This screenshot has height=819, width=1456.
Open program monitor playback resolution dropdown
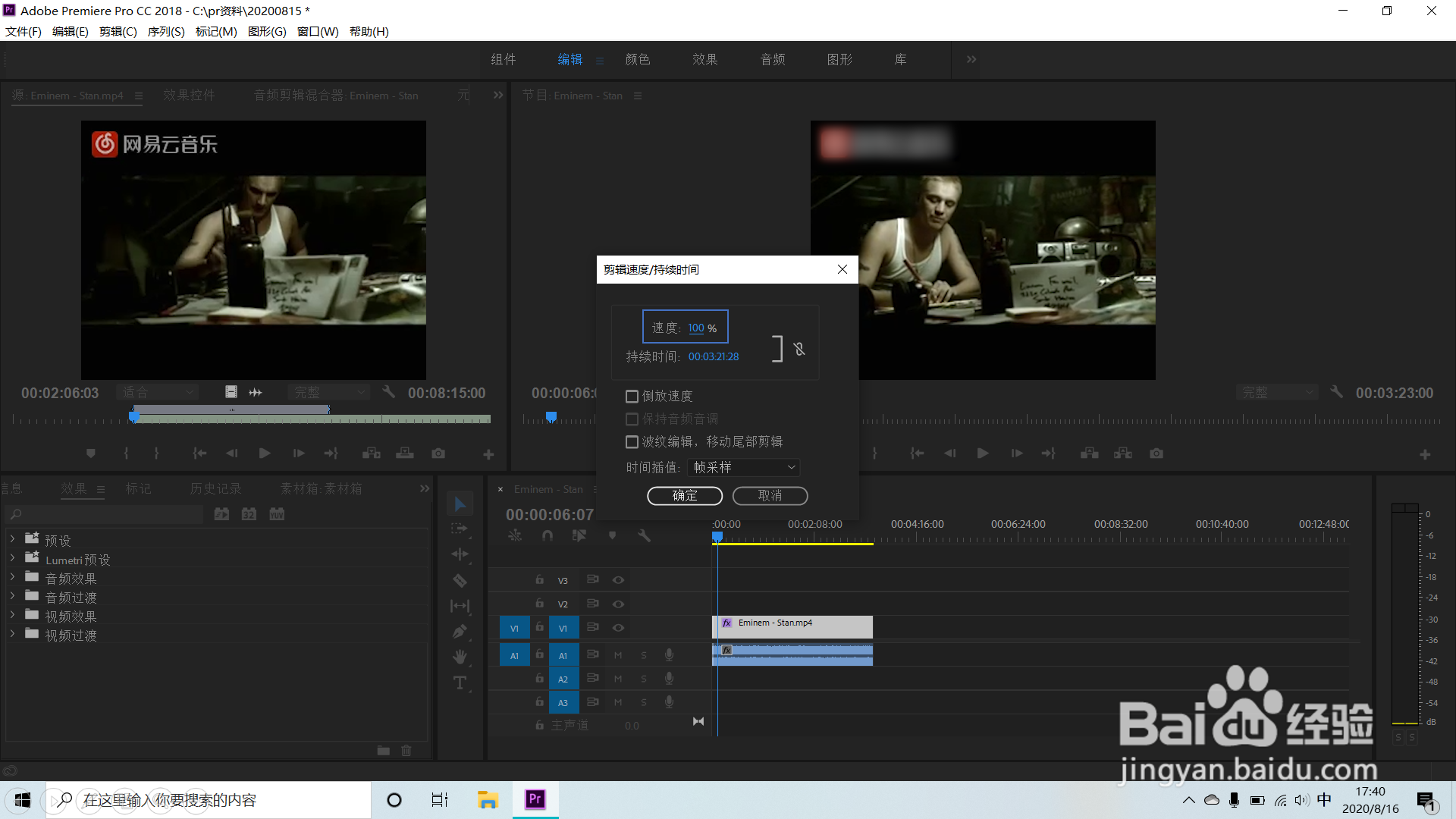1277,392
